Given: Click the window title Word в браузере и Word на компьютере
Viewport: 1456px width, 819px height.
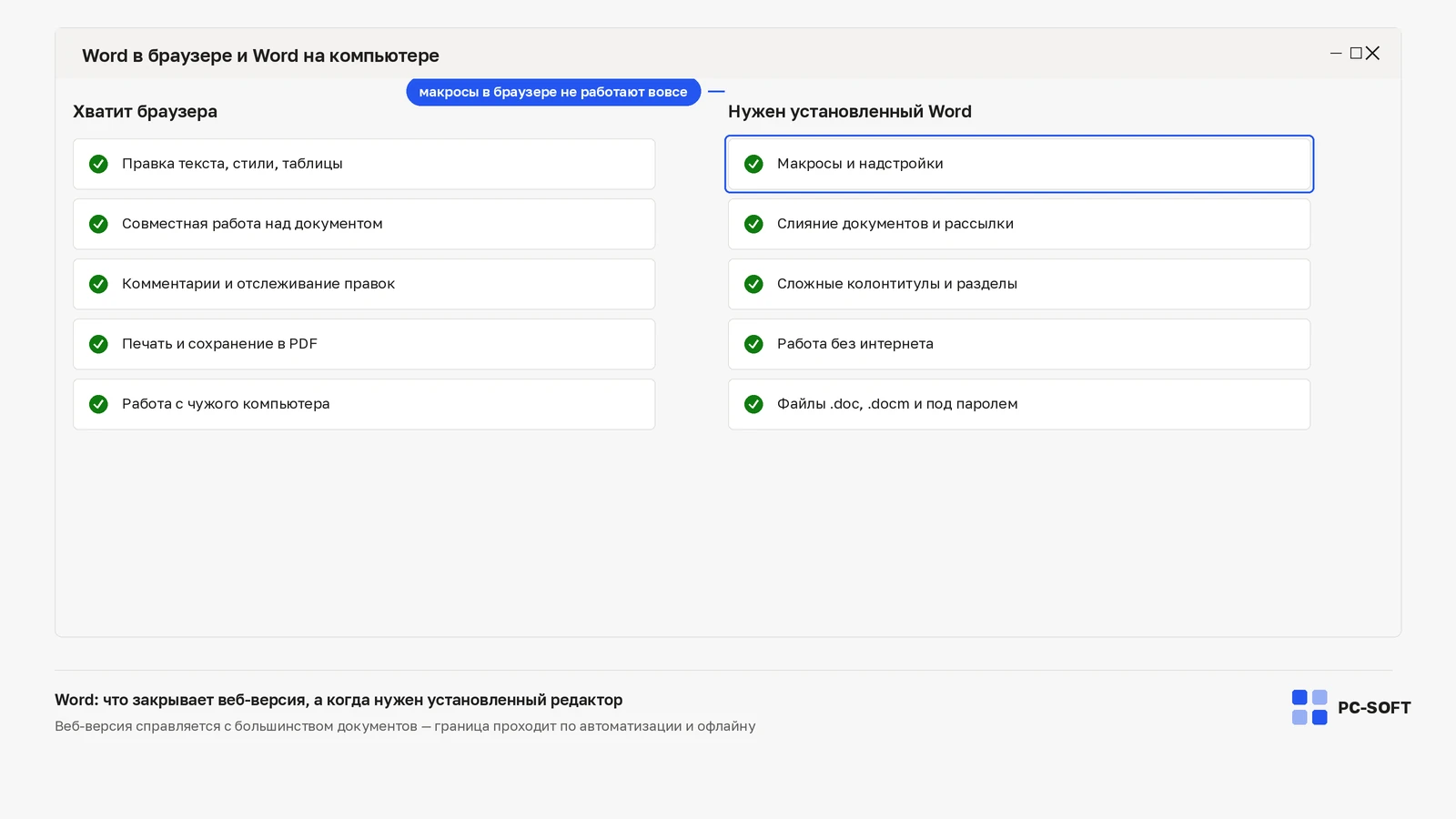Looking at the screenshot, I should coord(260,56).
